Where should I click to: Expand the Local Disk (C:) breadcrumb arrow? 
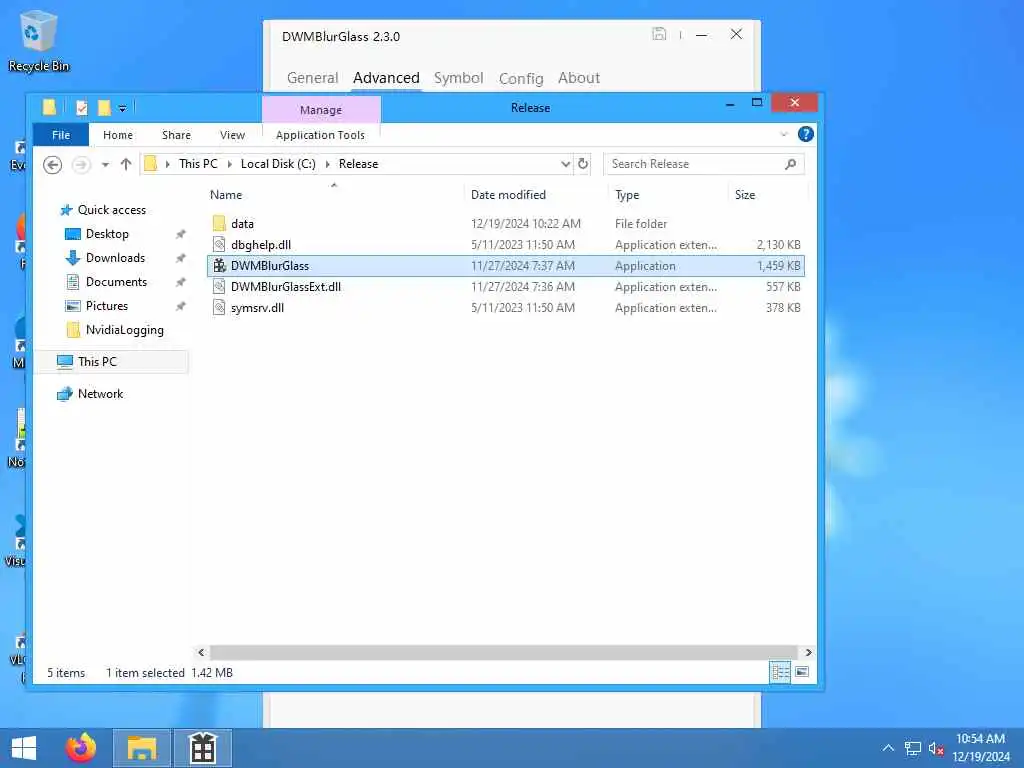tap(327, 164)
